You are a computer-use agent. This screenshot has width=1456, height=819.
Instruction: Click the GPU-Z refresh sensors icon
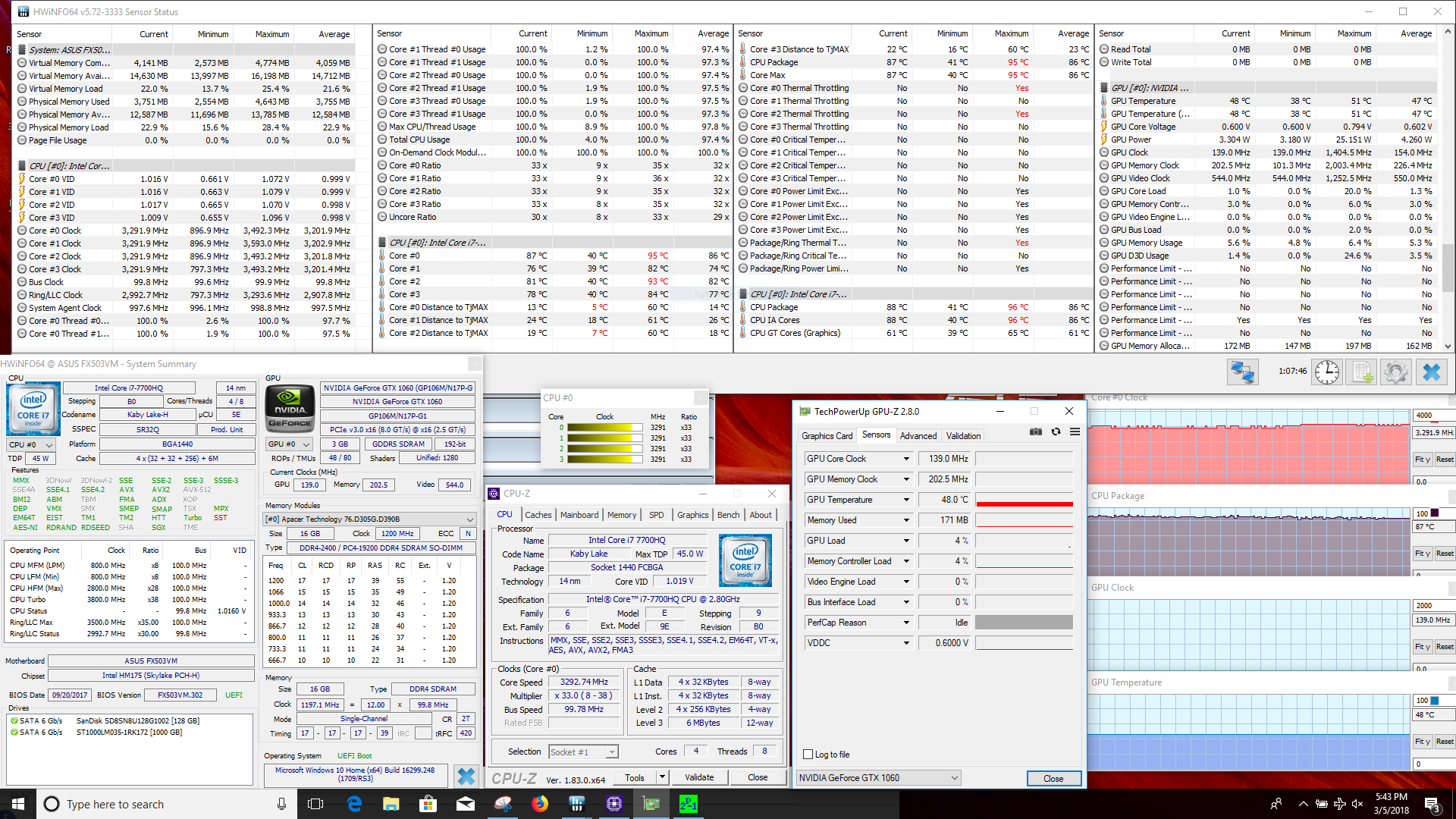1056,431
